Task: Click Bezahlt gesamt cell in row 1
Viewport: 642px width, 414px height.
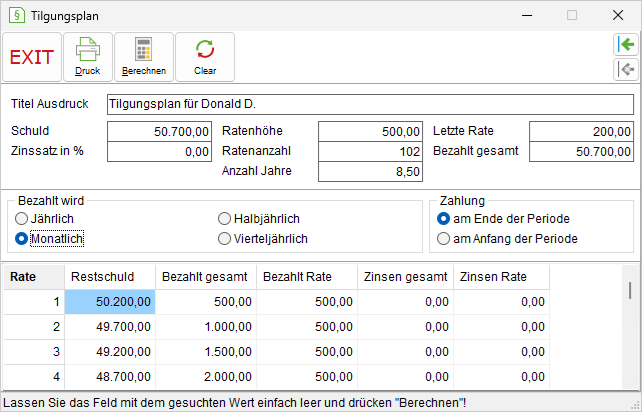Action: [206, 302]
